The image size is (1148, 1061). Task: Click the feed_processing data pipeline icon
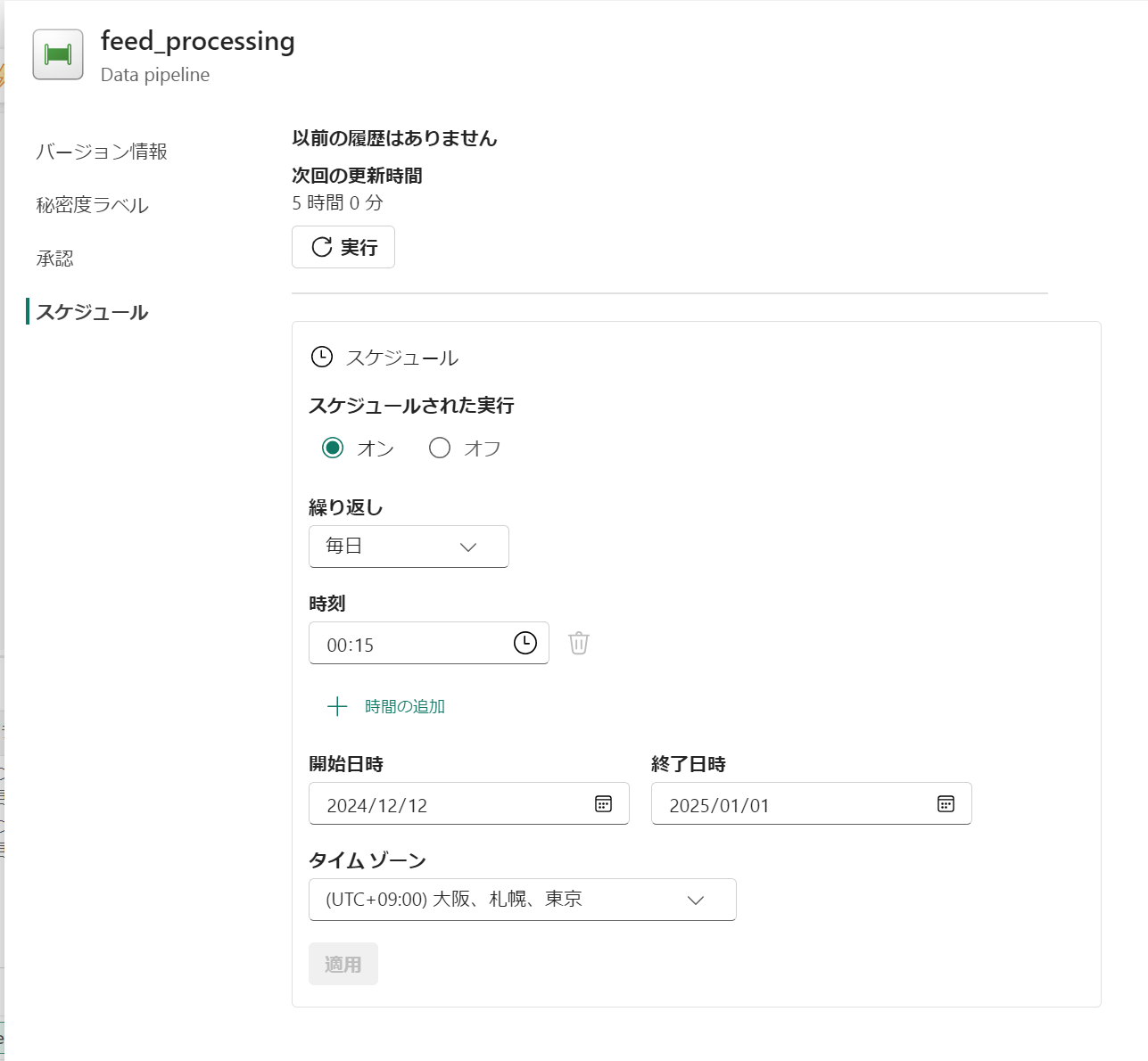click(x=58, y=54)
